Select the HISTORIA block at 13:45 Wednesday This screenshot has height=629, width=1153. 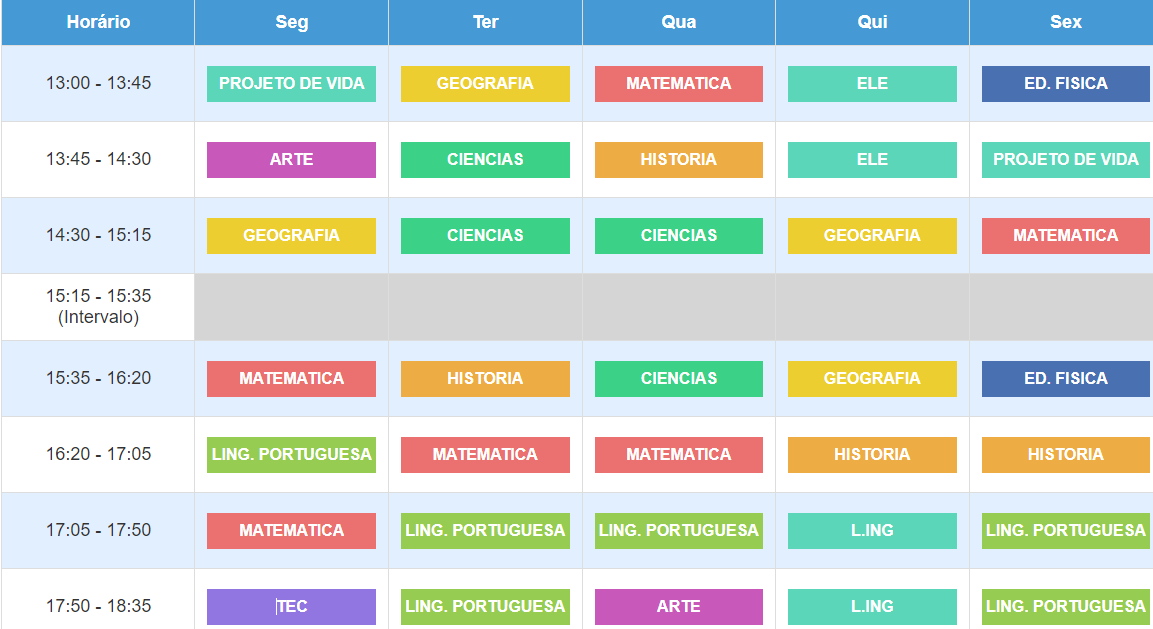click(679, 160)
